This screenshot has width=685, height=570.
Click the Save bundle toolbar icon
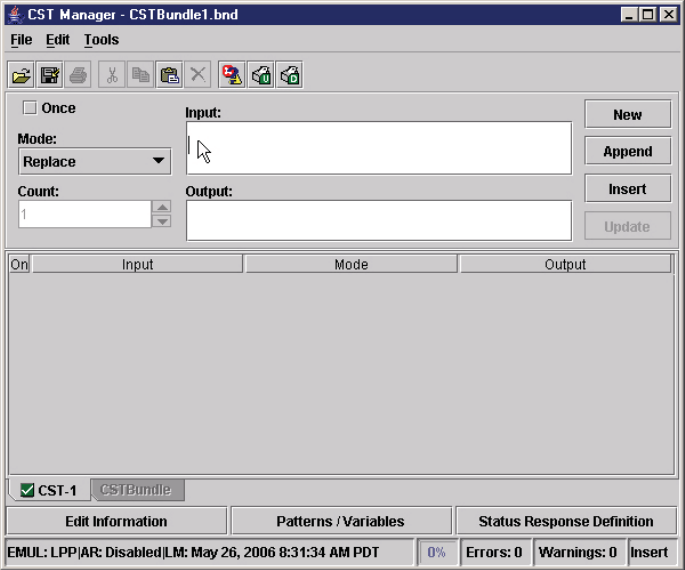(49, 75)
